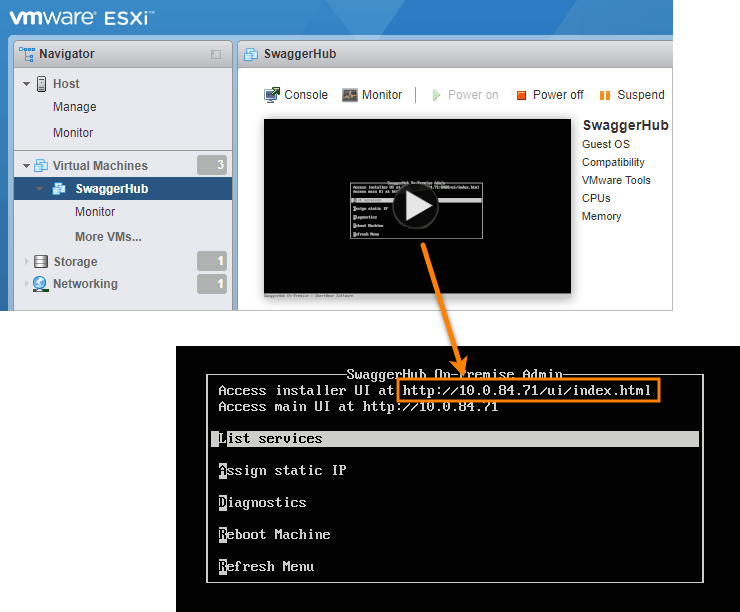This screenshot has width=740, height=612.
Task: Select Storage in the Navigator
Action: (76, 261)
